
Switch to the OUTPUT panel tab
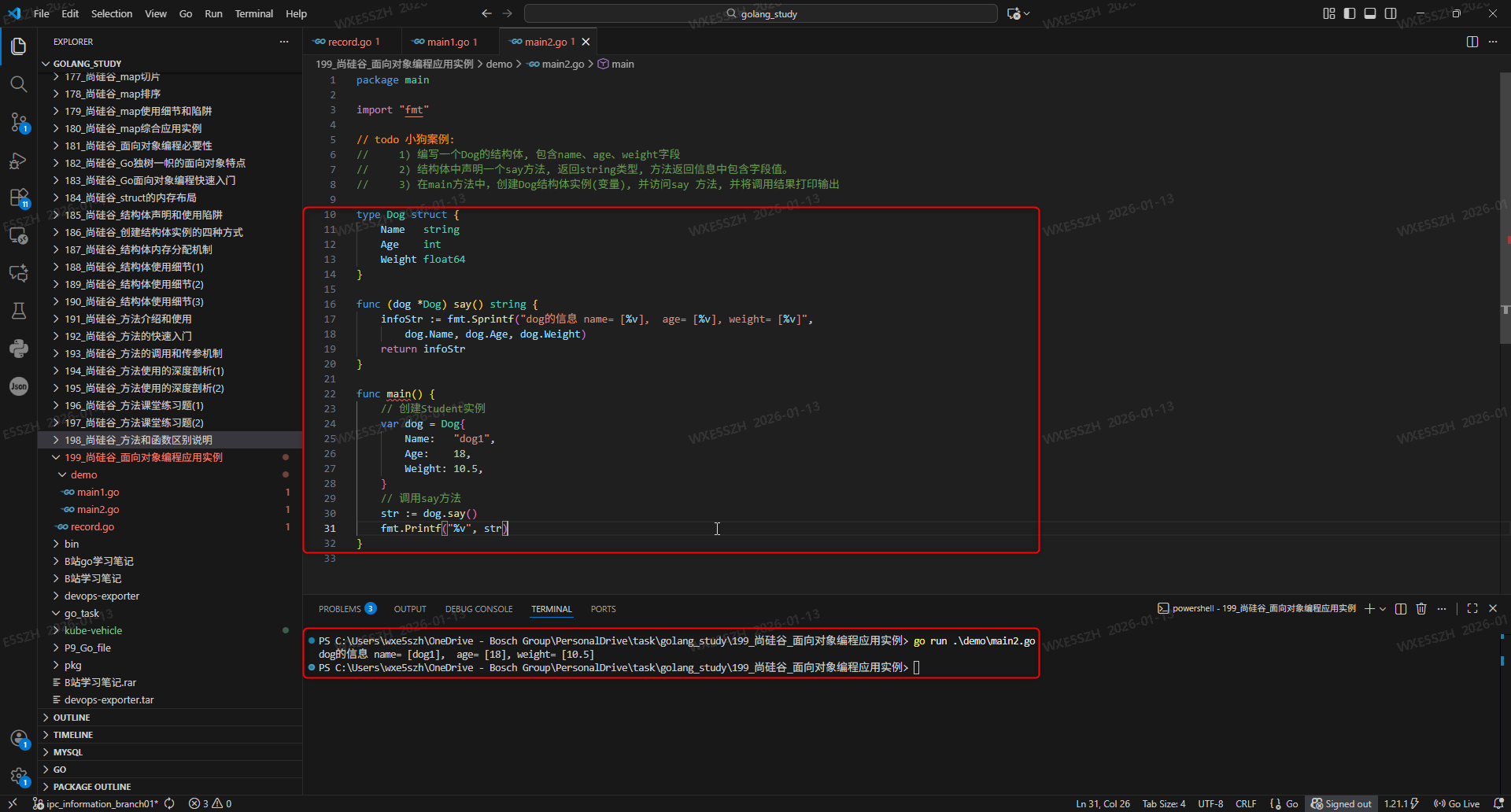[410, 609]
